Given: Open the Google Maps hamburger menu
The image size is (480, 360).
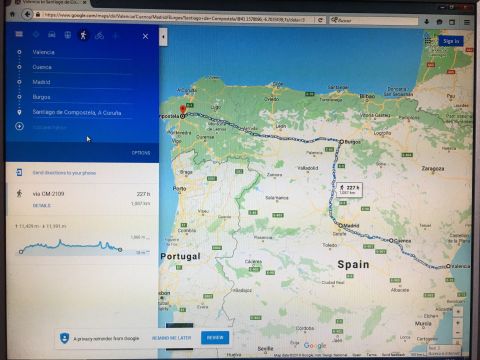Looking at the screenshot, I should pos(19,34).
